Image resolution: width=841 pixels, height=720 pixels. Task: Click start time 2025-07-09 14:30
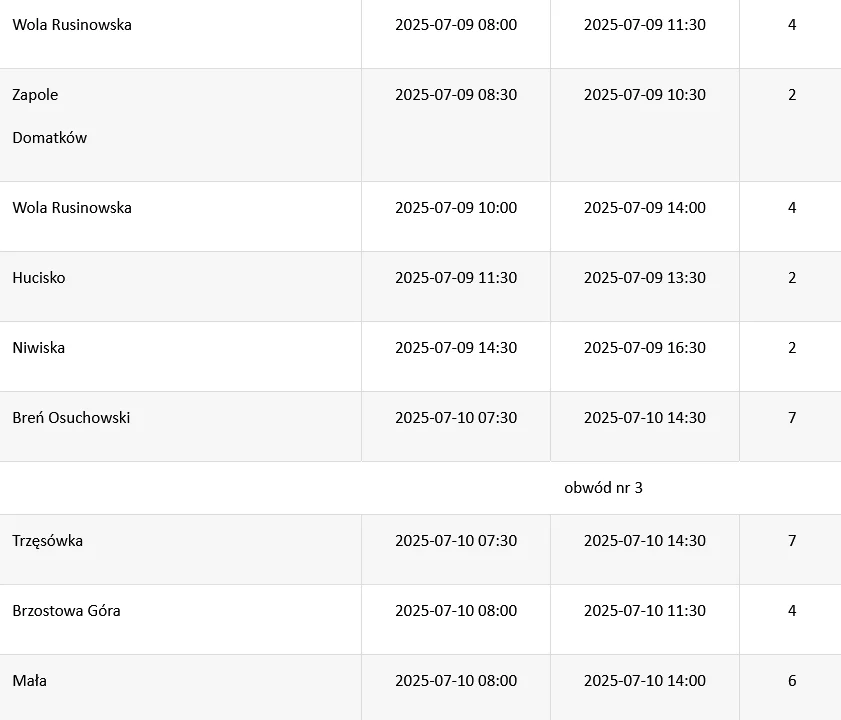pos(456,348)
